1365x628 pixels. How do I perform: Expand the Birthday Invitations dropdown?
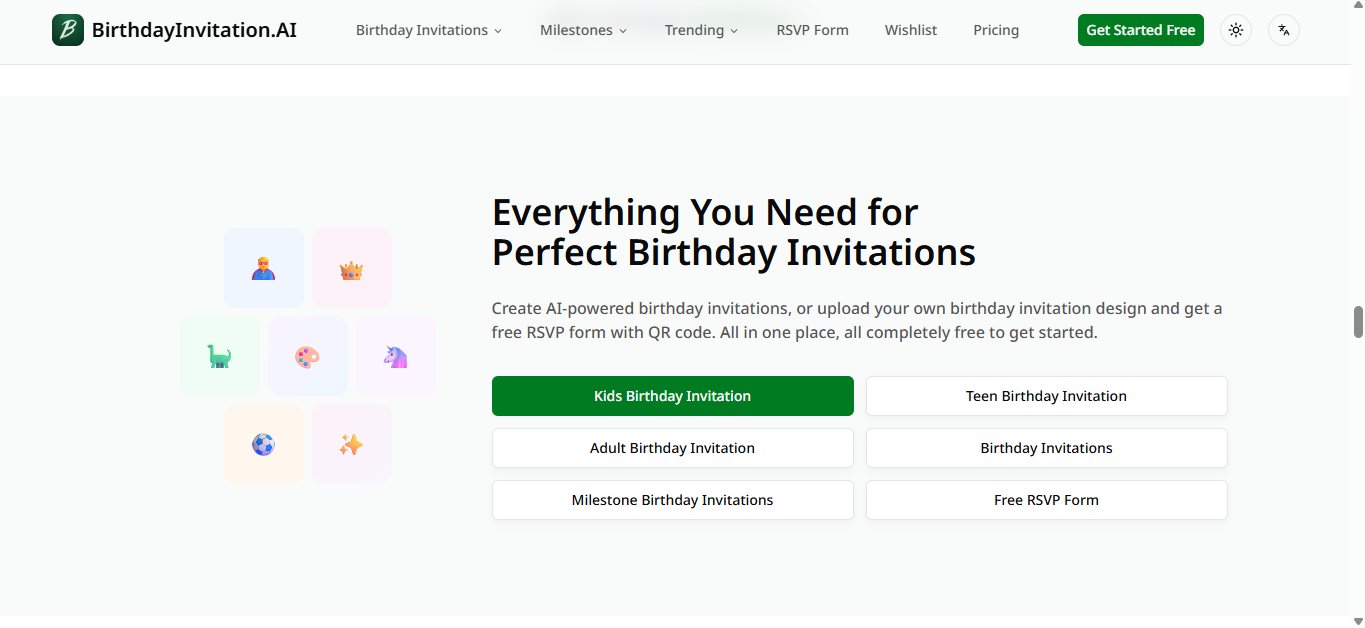(428, 30)
